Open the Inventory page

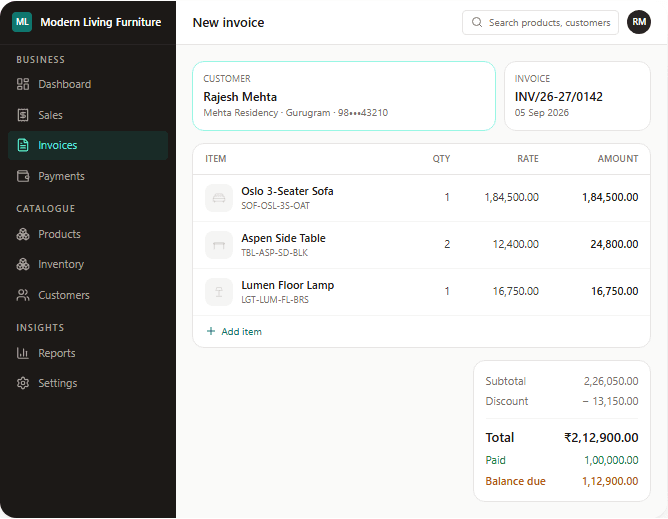pos(88,264)
